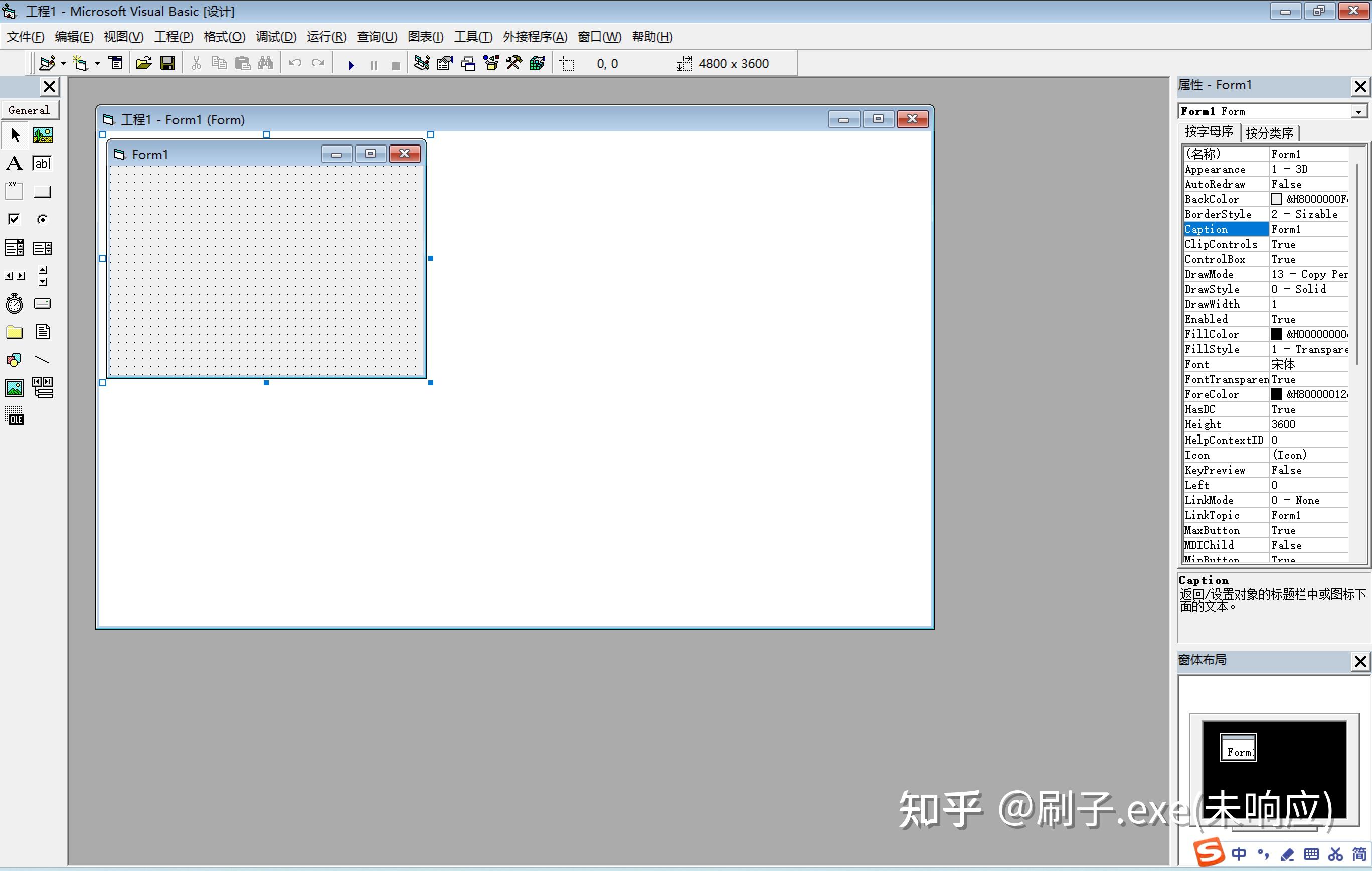Select the CheckBox control tool
This screenshot has height=871, width=1372.
coord(14,218)
